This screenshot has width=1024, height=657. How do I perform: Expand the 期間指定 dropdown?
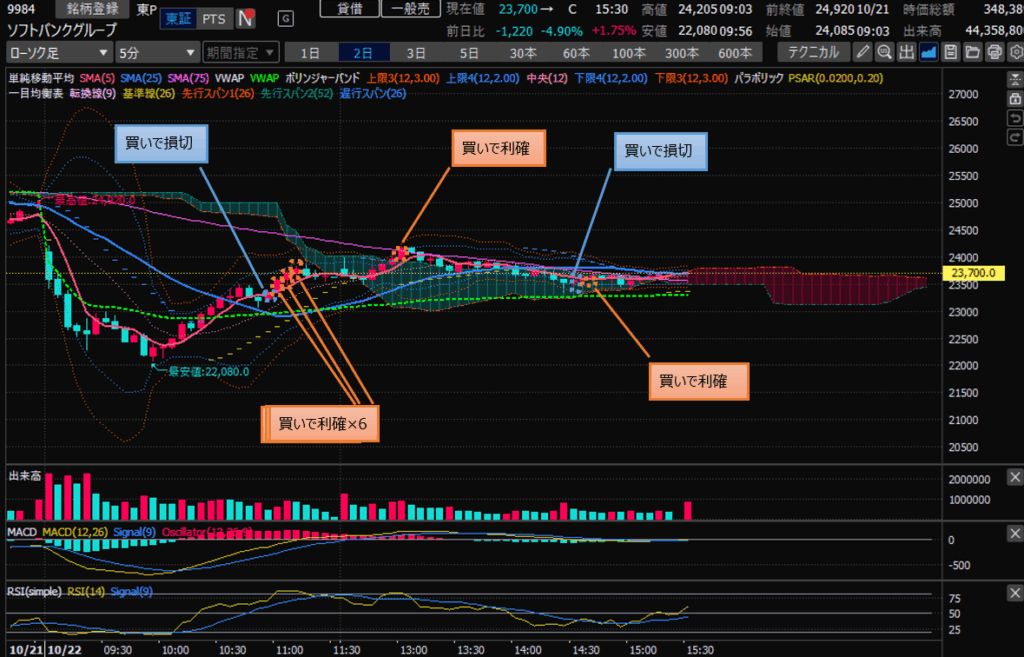240,51
